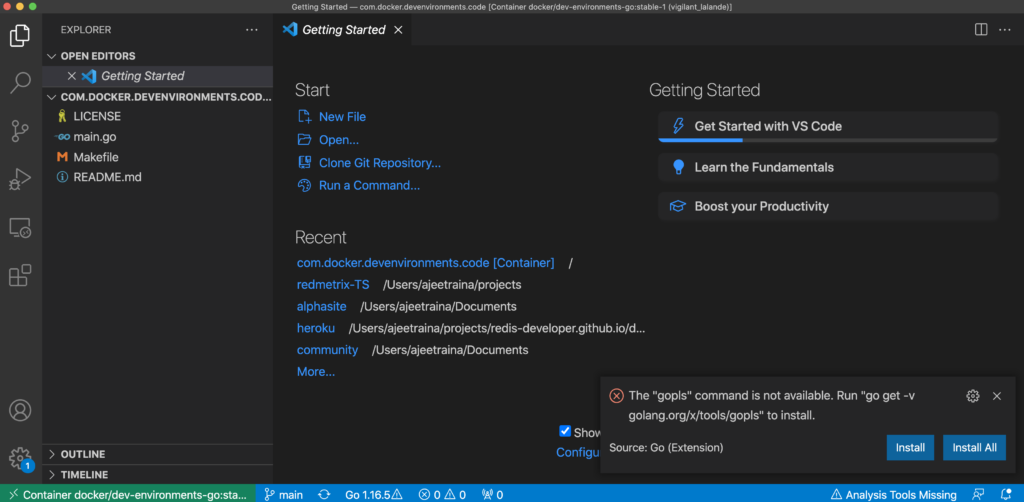Open Remote Explorer icon in activity bar

click(x=20, y=228)
